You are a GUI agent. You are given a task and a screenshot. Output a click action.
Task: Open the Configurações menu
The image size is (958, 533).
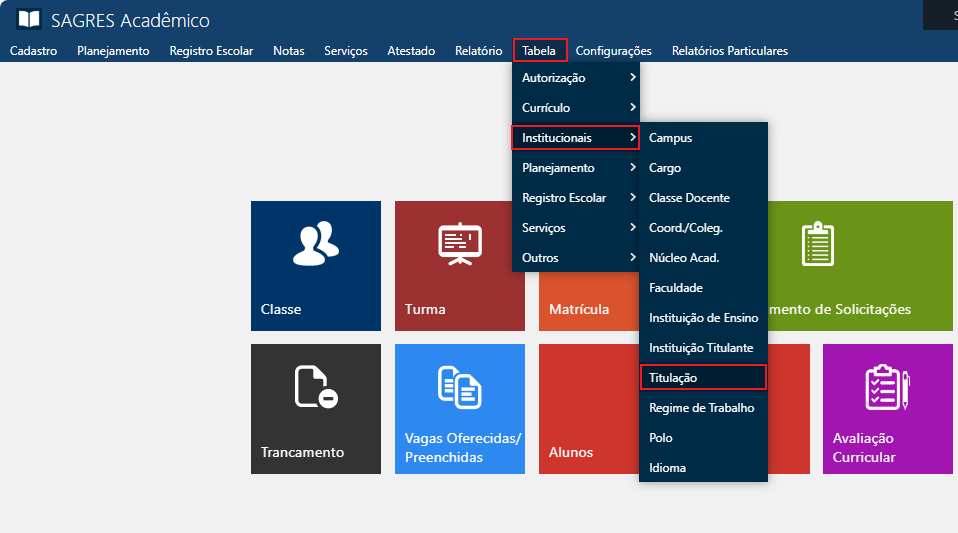tap(613, 51)
